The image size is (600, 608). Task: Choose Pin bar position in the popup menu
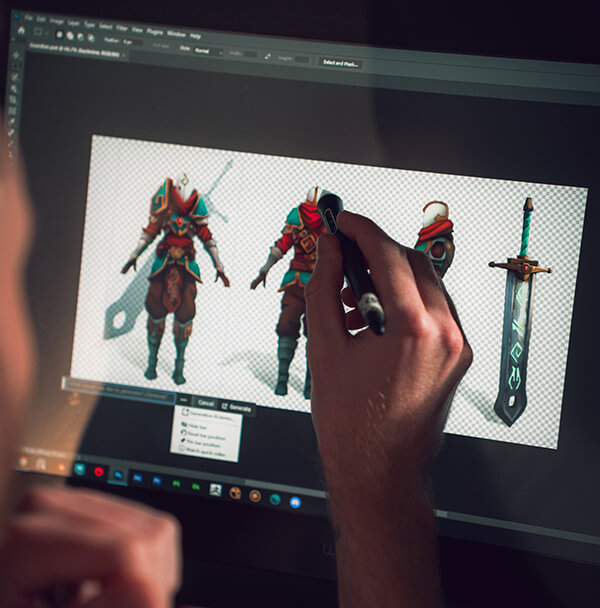pos(200,445)
